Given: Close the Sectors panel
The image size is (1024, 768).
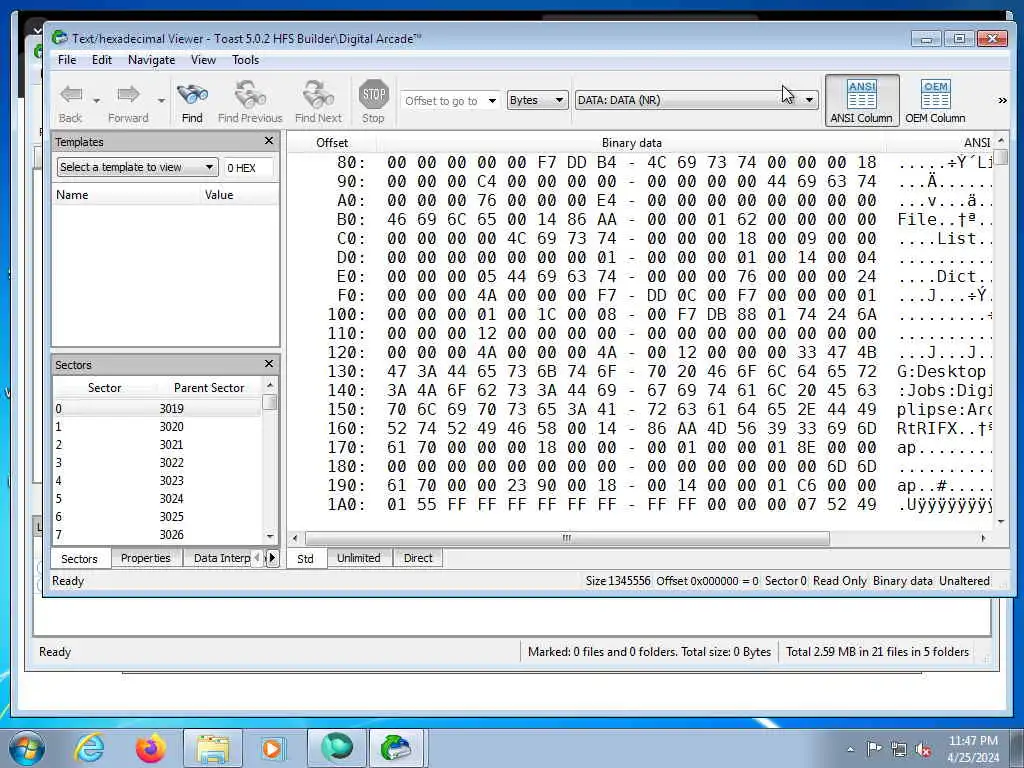Looking at the screenshot, I should coord(269,364).
